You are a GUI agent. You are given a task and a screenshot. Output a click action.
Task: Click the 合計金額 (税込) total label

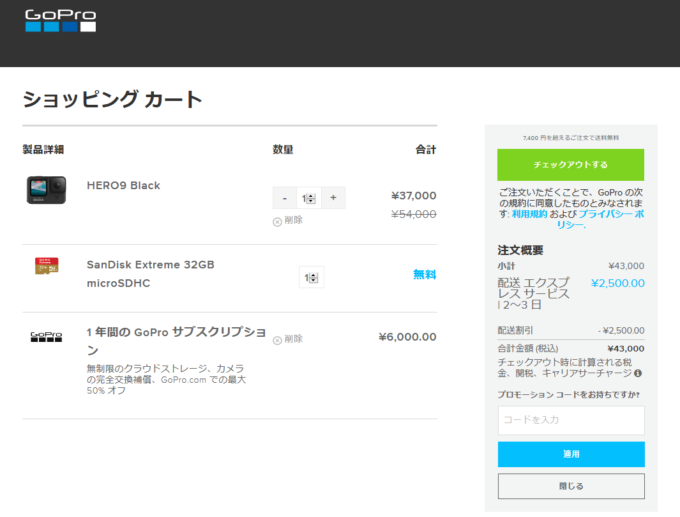528,348
